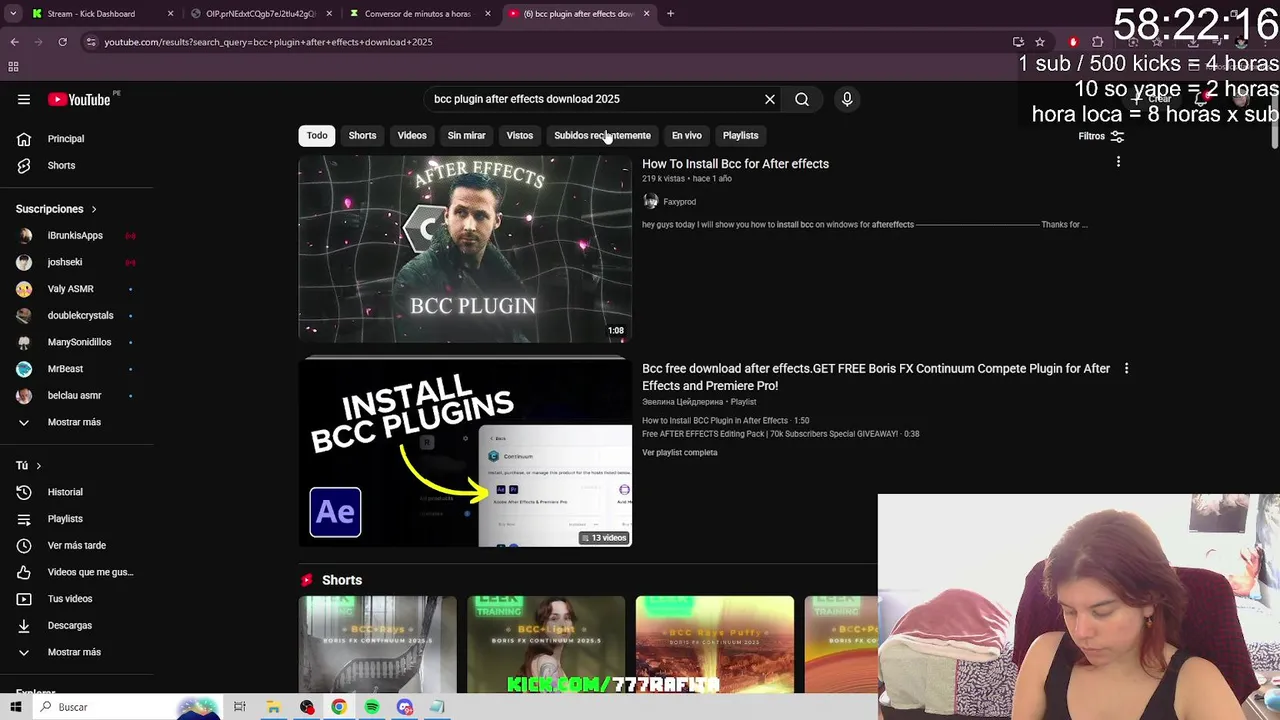Screen dimensions: 1280x720
Task: Open the BCC+Light Shorts thumbnail
Action: click(x=546, y=644)
